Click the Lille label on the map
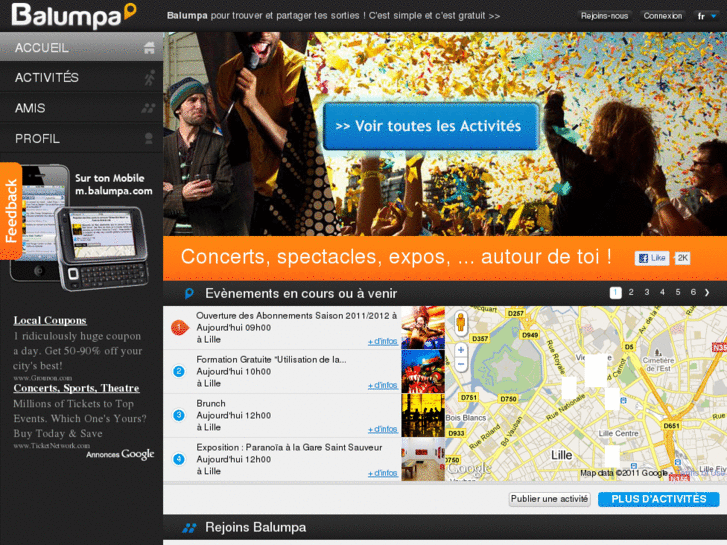 coord(561,455)
